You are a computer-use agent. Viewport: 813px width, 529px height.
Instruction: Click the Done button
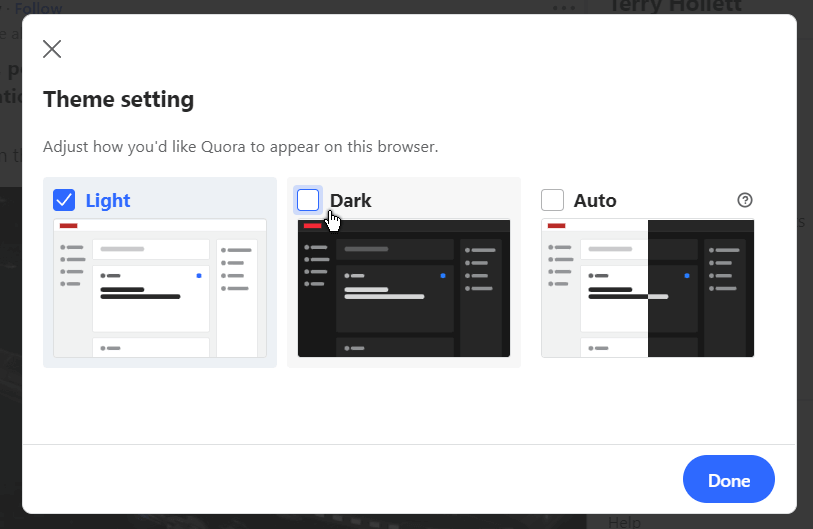(728, 479)
